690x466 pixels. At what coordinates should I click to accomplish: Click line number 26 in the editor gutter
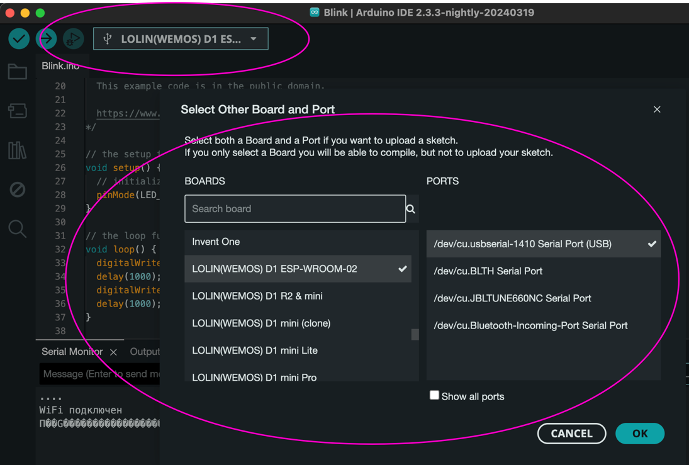60,168
